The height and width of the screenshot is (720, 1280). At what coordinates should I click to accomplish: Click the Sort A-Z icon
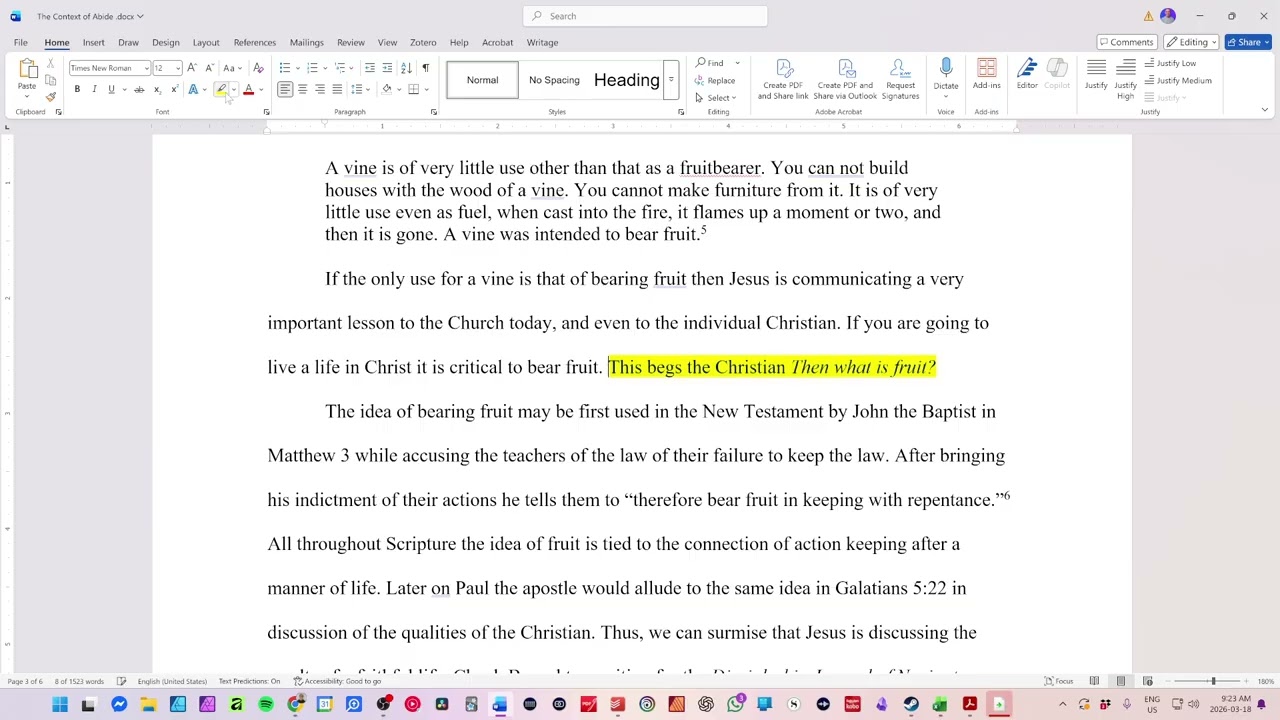click(406, 67)
